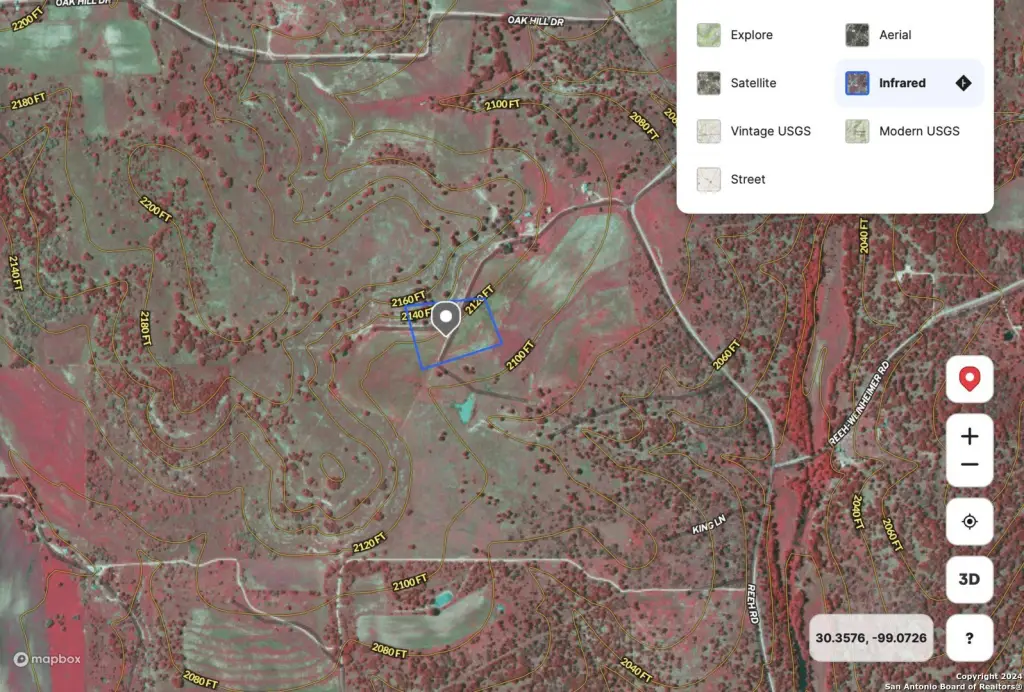Click the red location pin button

(x=969, y=379)
